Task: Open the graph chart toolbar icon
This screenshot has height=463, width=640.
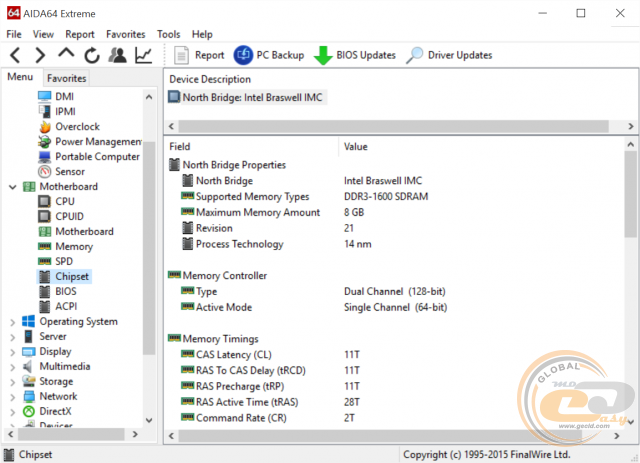Action: (144, 55)
